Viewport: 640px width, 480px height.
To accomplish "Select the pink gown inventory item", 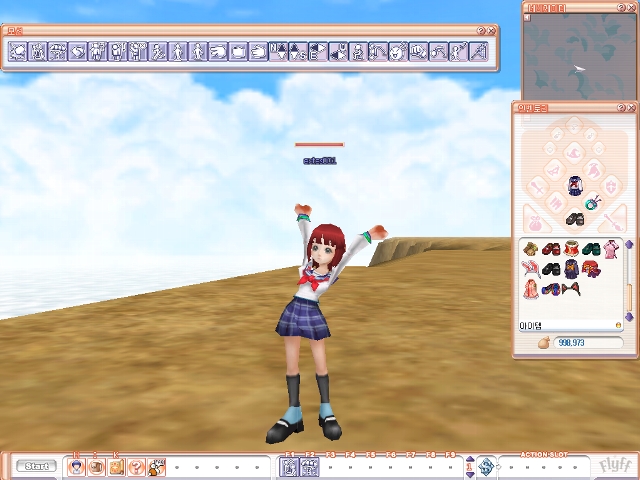I will point(531,289).
